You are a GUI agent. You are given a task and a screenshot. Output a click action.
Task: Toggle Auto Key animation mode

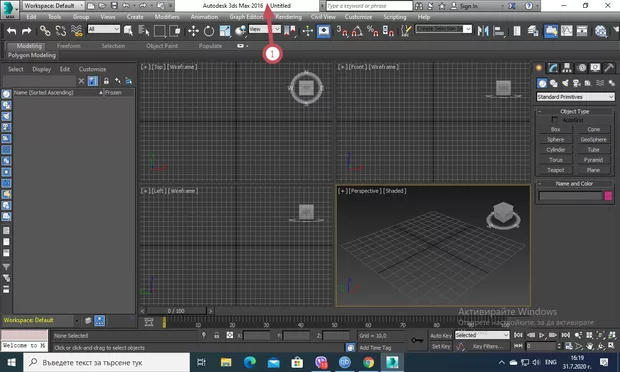[x=440, y=336]
